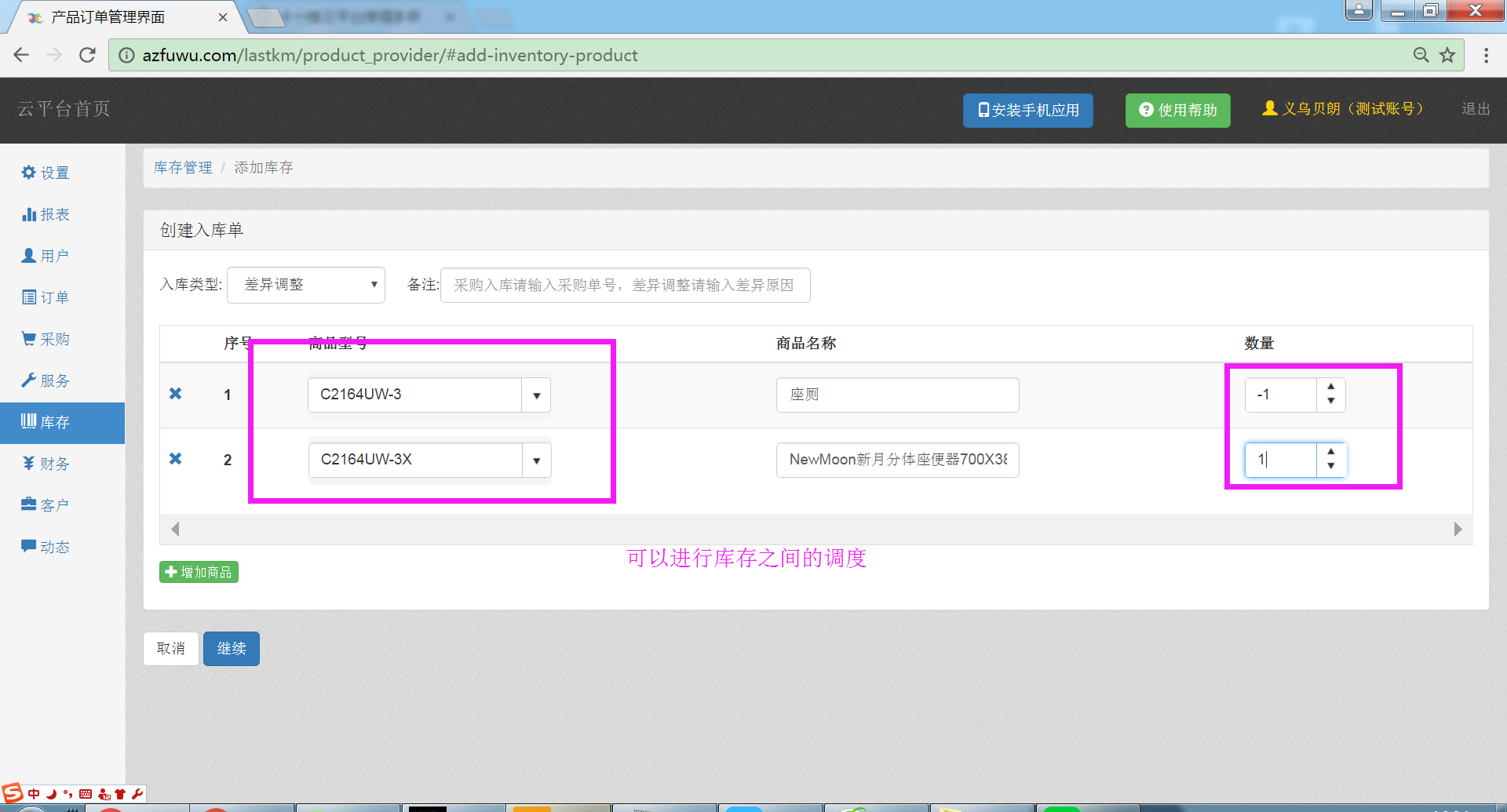Increase quantity for row 1
1507x812 pixels.
coord(1331,387)
